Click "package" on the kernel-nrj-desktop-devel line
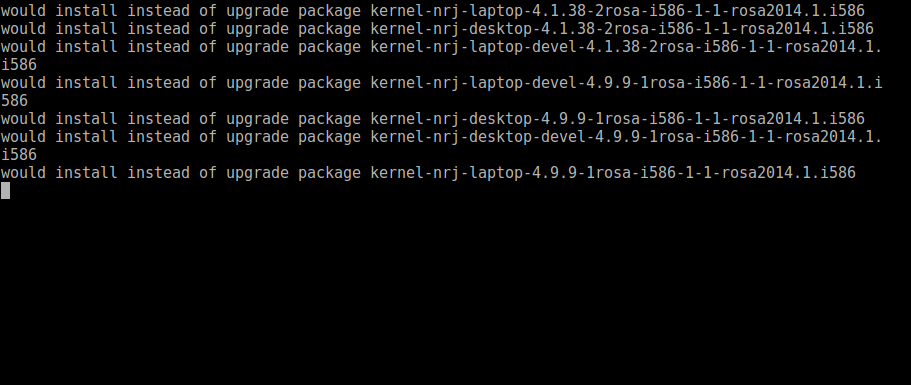 [x=329, y=136]
